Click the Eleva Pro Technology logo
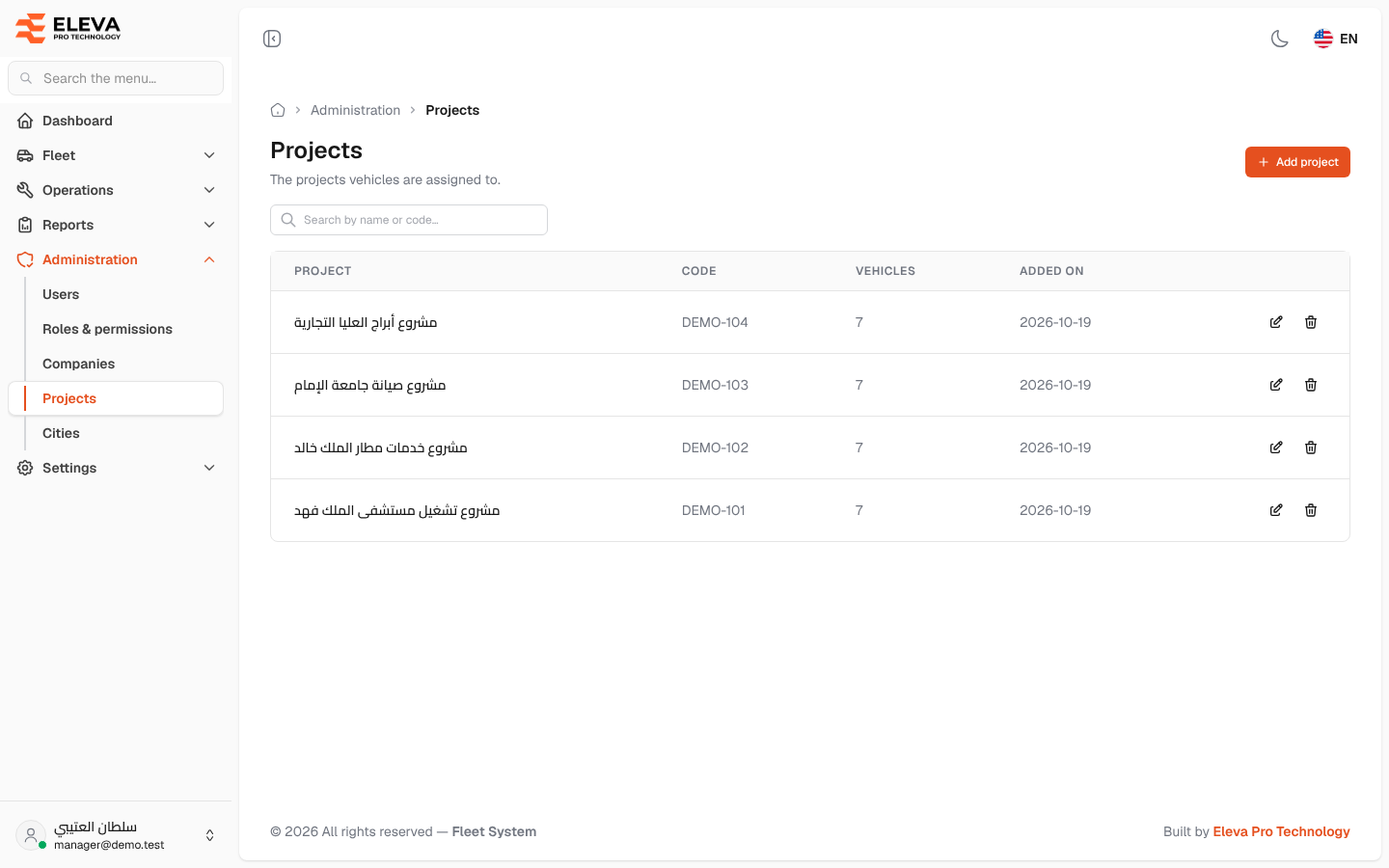Viewport: 1389px width, 868px height. click(x=68, y=28)
